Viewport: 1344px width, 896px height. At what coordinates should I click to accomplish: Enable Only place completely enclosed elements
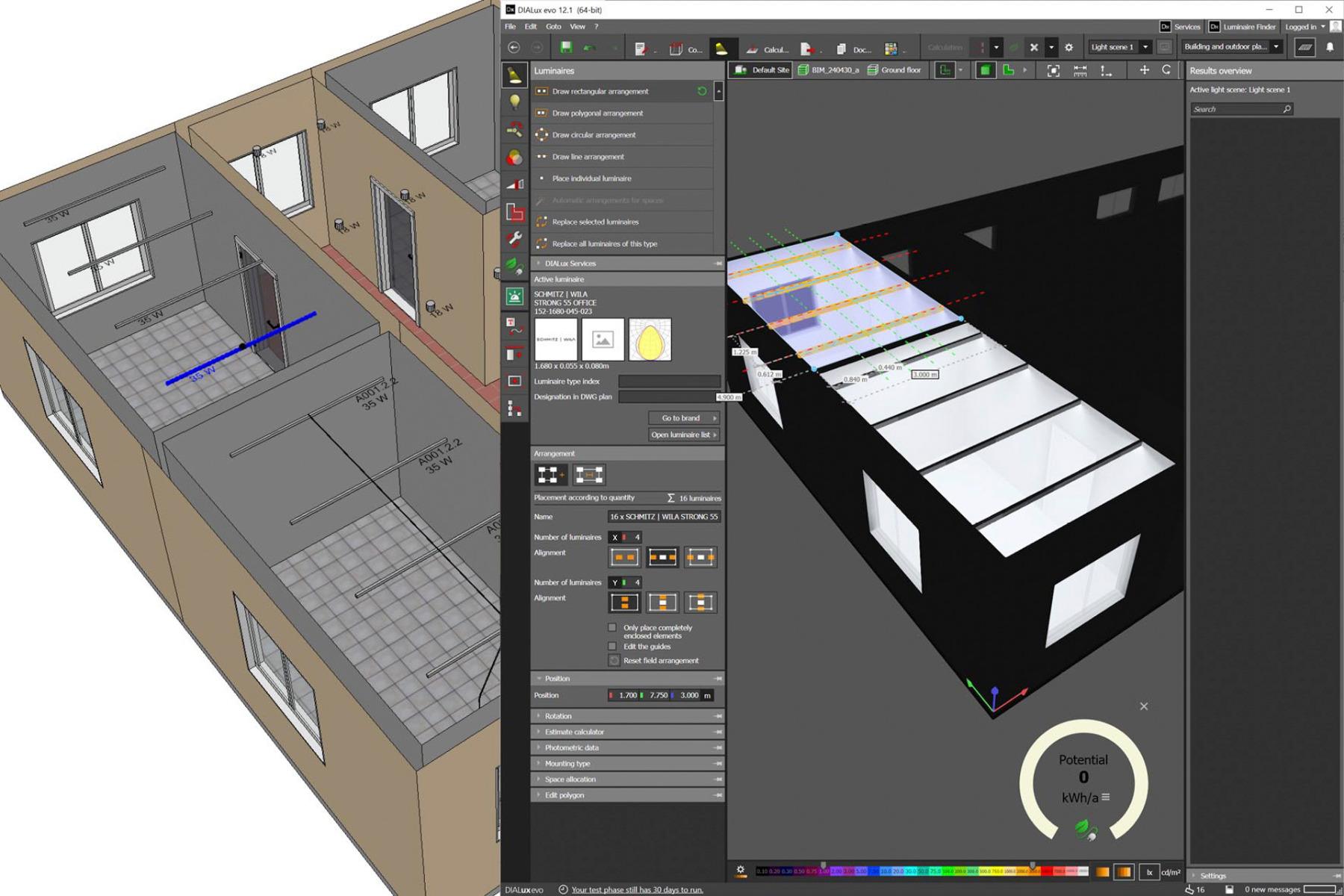coord(612,627)
